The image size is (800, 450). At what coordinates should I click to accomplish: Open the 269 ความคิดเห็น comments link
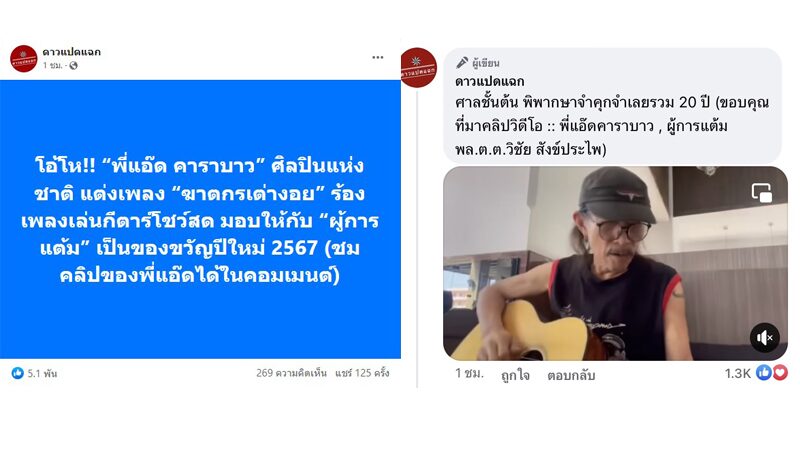pos(291,373)
